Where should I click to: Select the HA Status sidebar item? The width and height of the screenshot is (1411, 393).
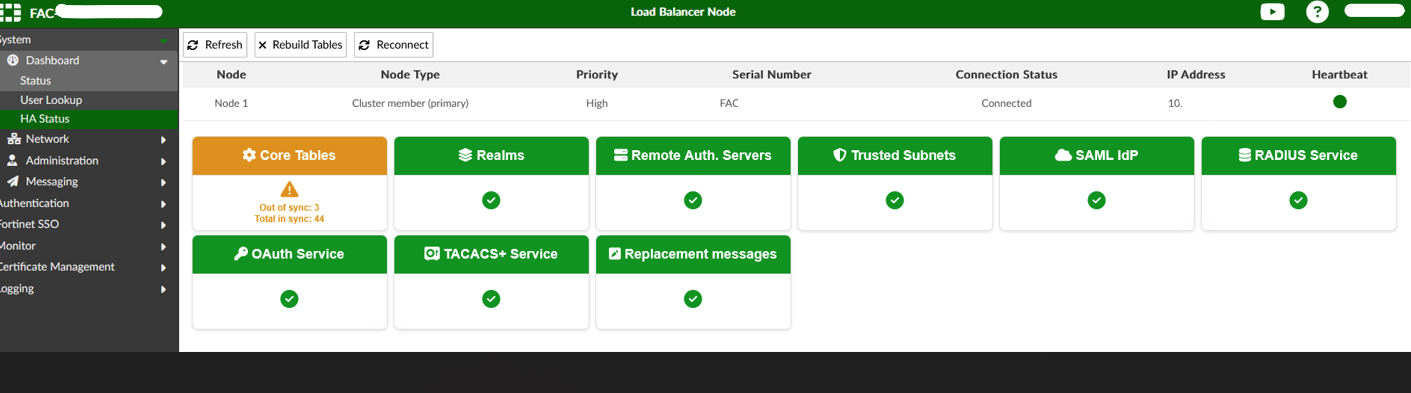click(x=89, y=119)
